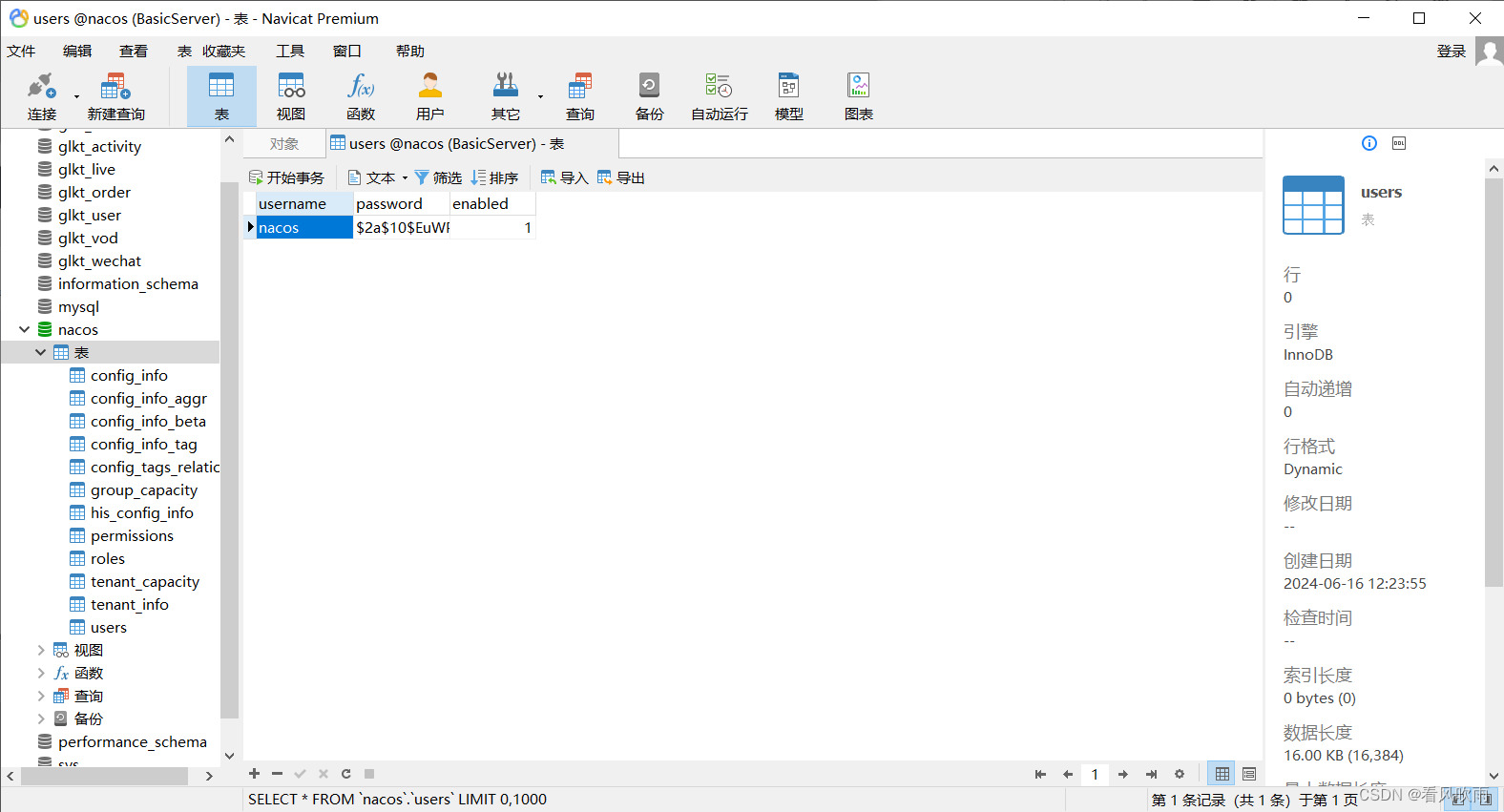Click the password column header
The image size is (1504, 812).
(x=402, y=203)
